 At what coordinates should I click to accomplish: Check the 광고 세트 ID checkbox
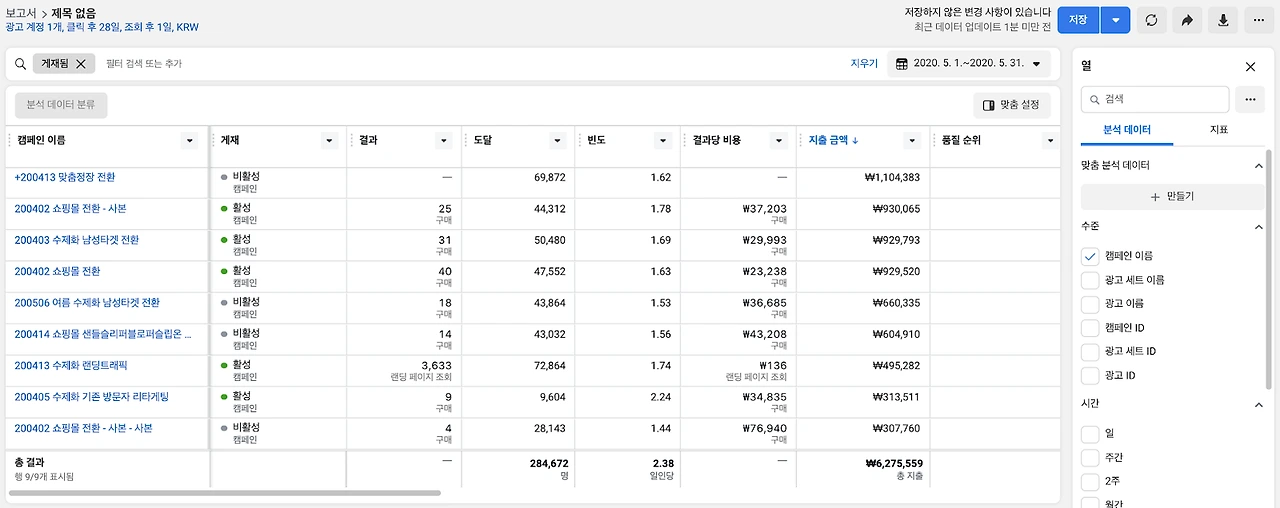point(1090,352)
